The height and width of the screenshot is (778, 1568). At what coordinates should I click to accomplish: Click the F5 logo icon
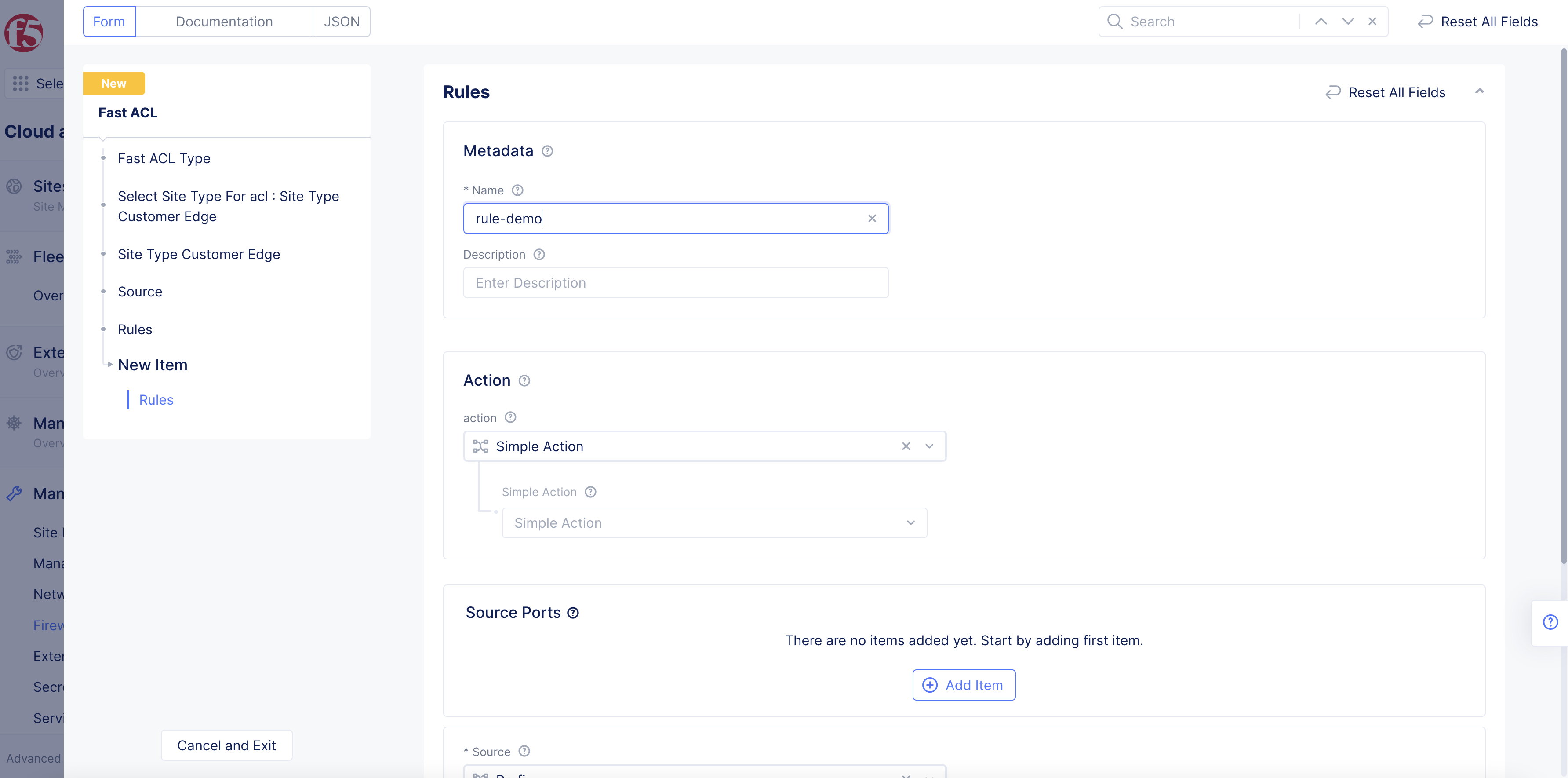pyautogui.click(x=24, y=32)
